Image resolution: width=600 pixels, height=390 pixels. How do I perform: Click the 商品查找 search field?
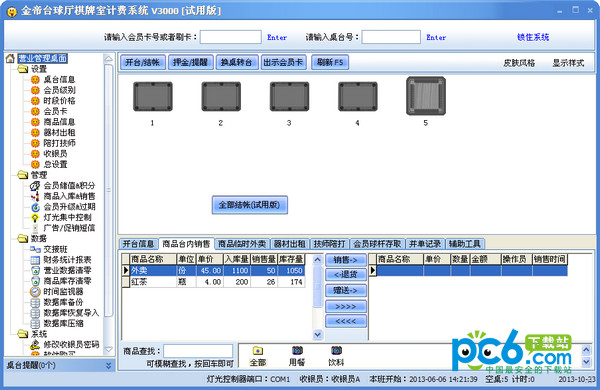[x=198, y=351]
